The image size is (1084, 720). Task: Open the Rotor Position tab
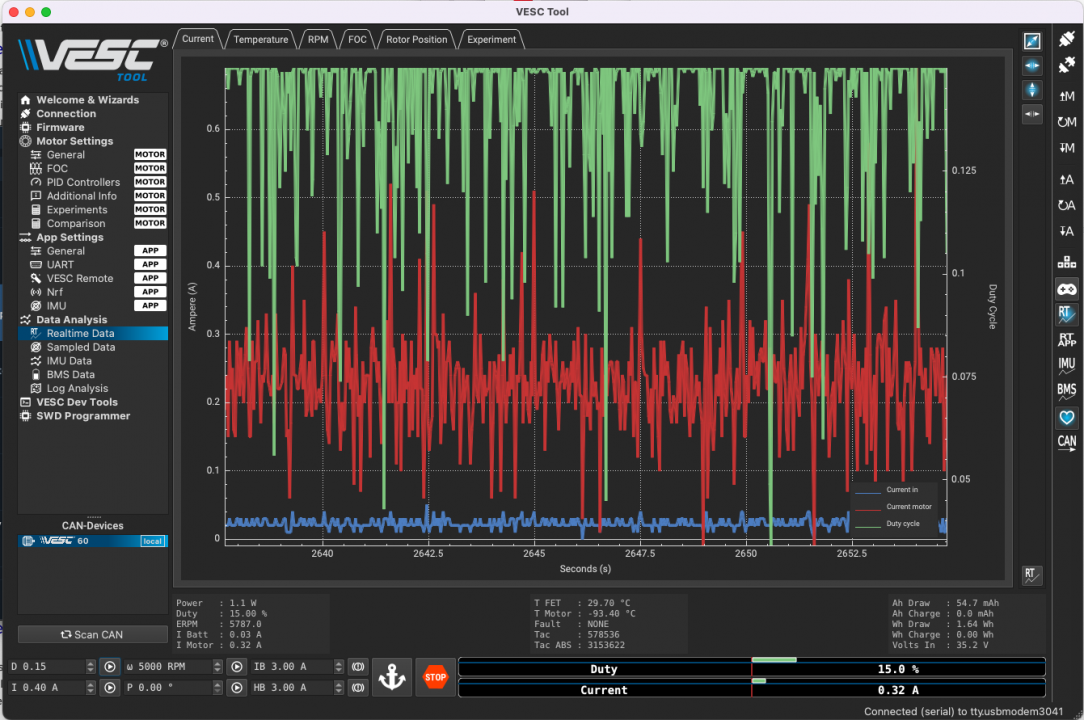coord(416,39)
